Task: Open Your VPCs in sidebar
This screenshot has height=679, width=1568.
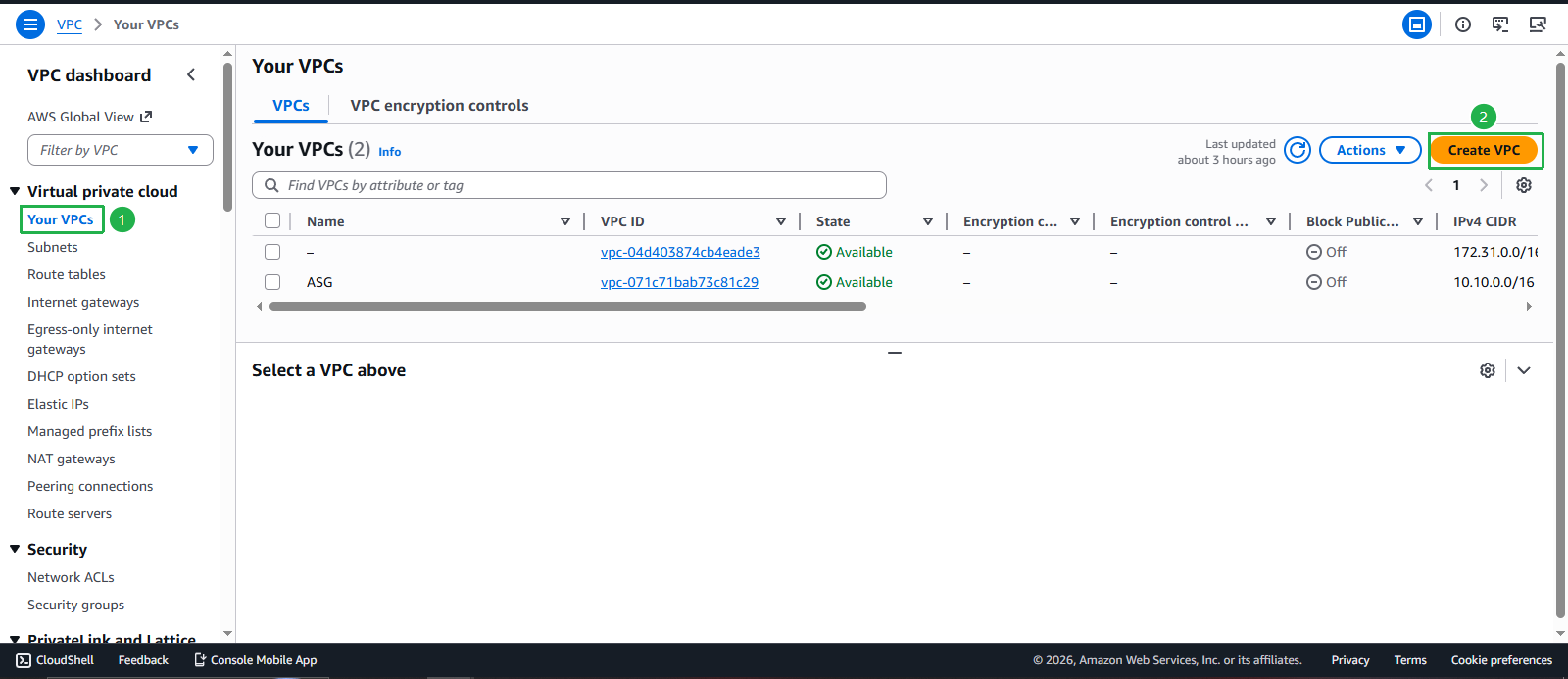Action: point(61,219)
